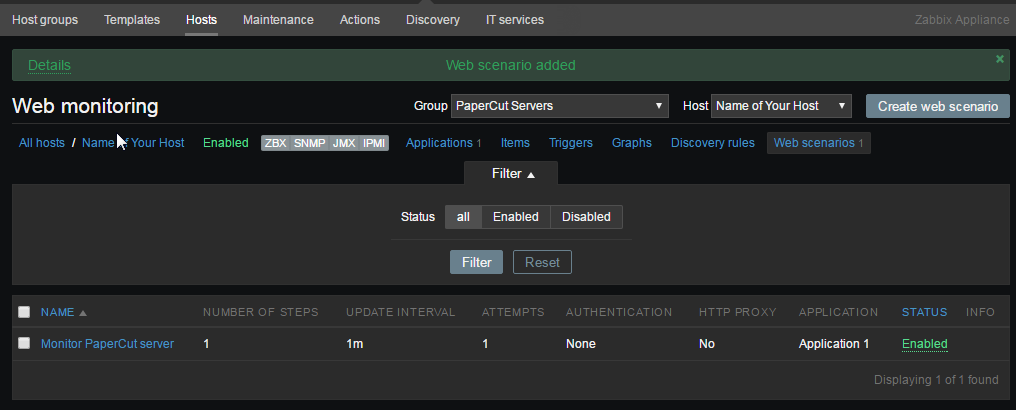The width and height of the screenshot is (1016, 410).
Task: Click 'AUTHENTICATION' column header
Action: pos(619,312)
